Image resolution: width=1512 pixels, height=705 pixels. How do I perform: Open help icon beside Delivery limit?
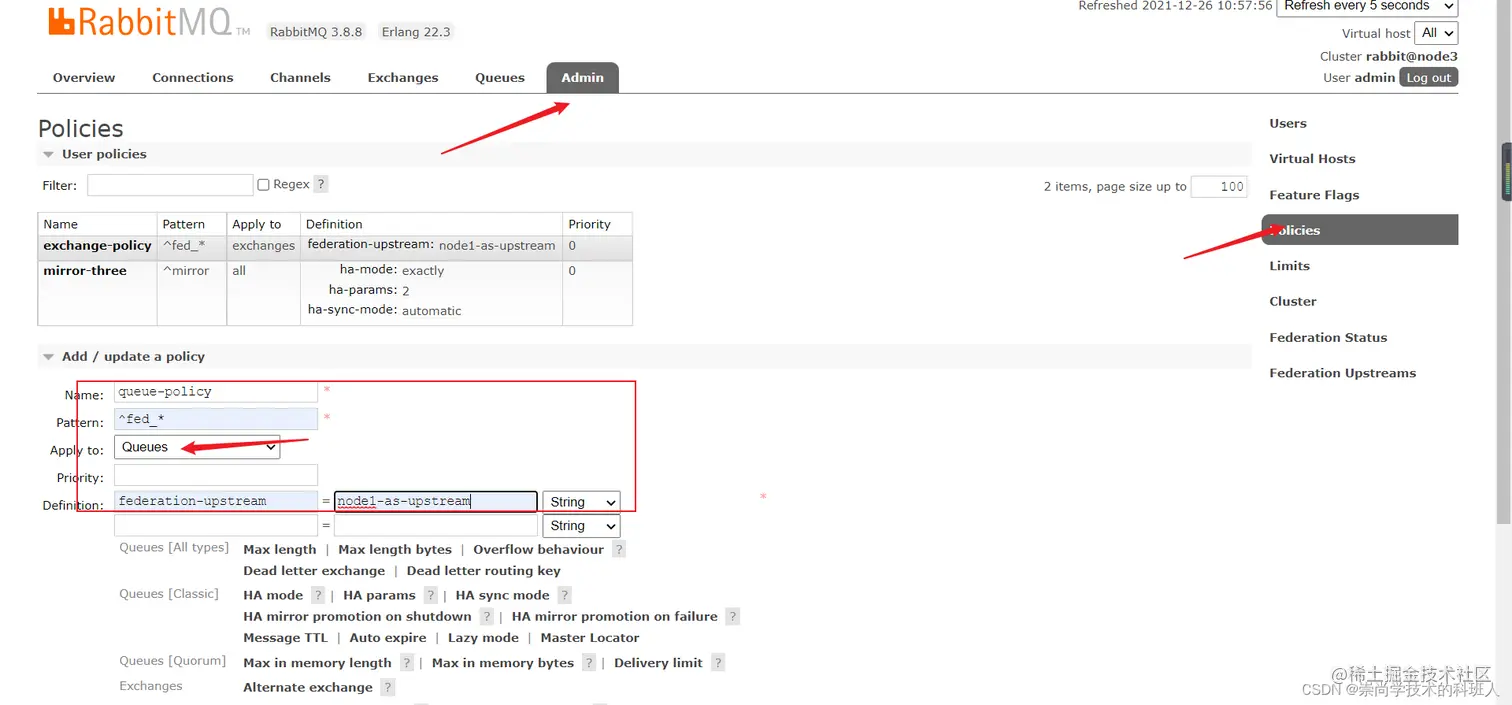point(718,662)
